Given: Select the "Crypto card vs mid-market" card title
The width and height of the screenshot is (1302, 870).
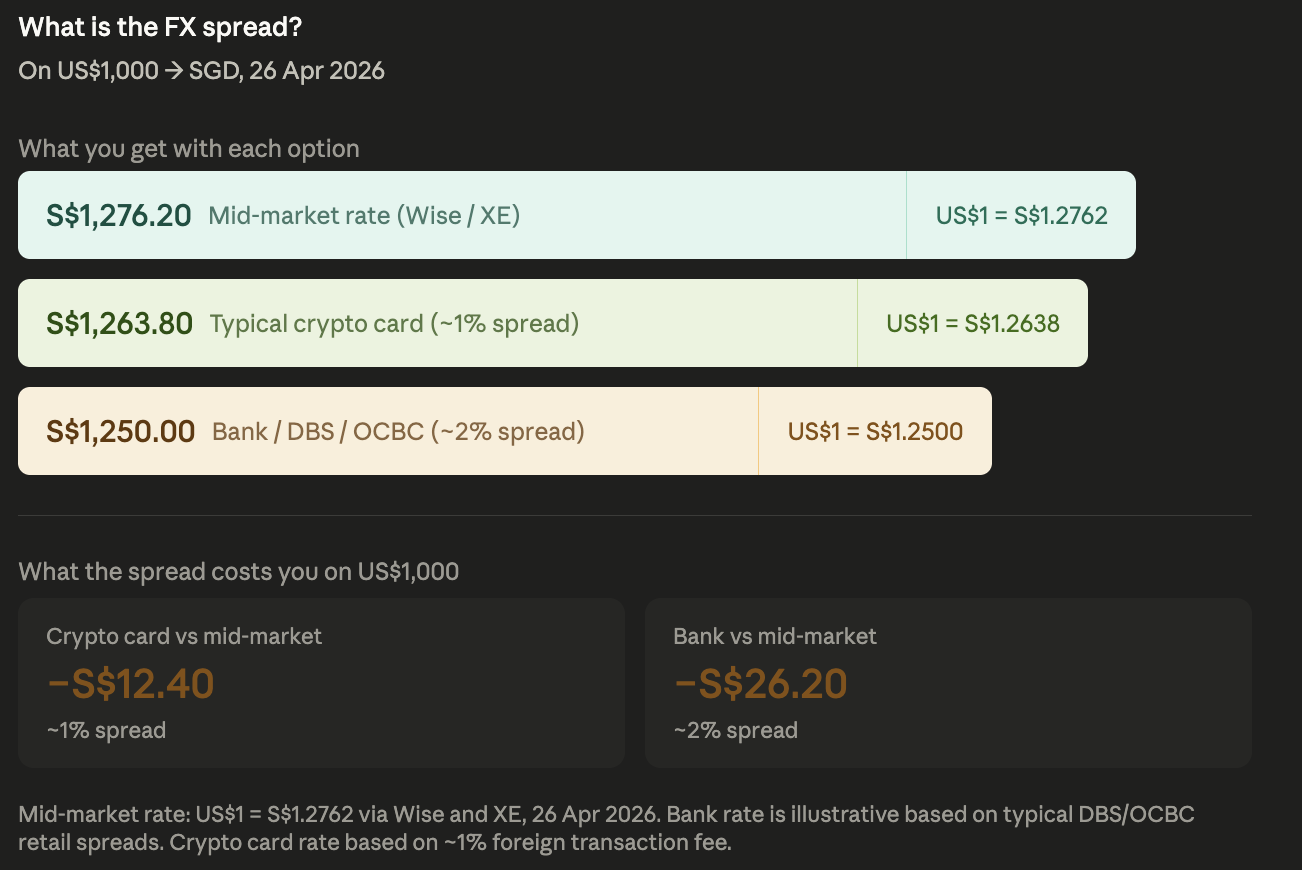Looking at the screenshot, I should coord(184,636).
